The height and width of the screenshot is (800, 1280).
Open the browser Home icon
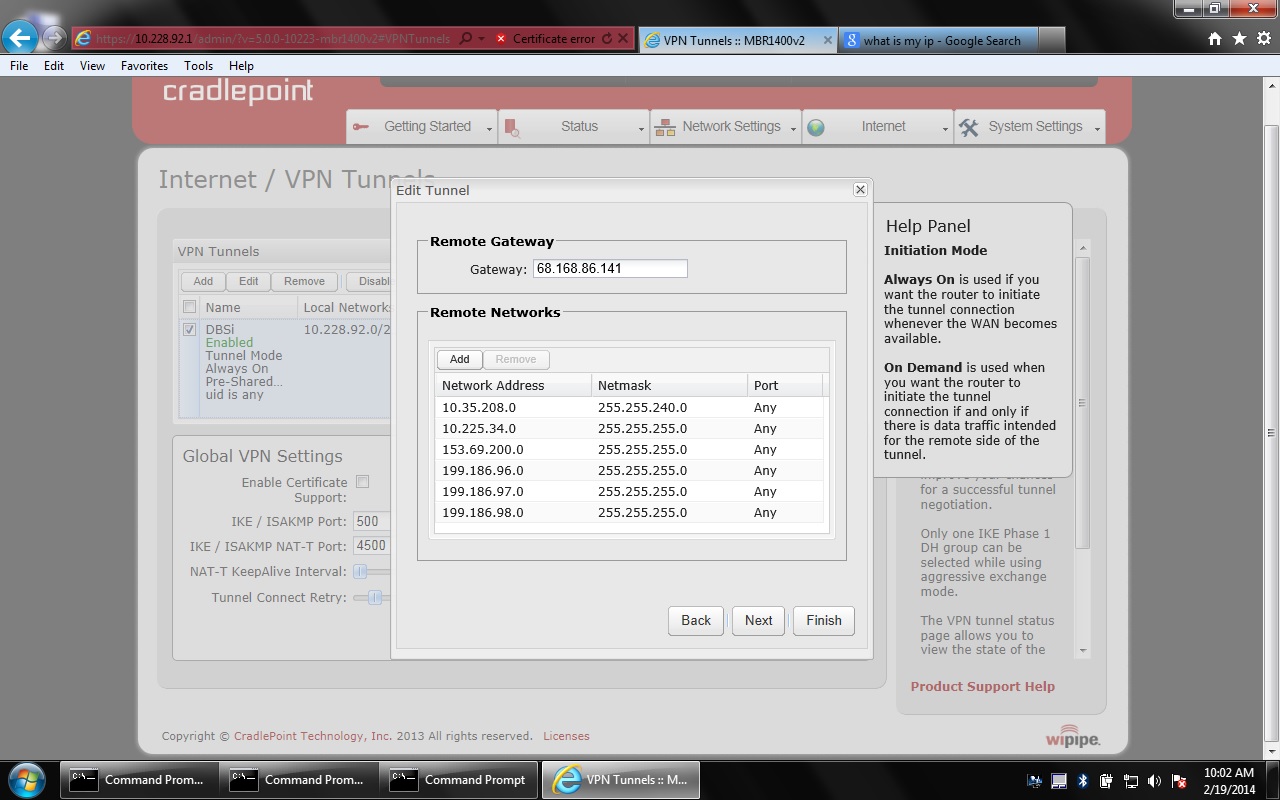1215,39
